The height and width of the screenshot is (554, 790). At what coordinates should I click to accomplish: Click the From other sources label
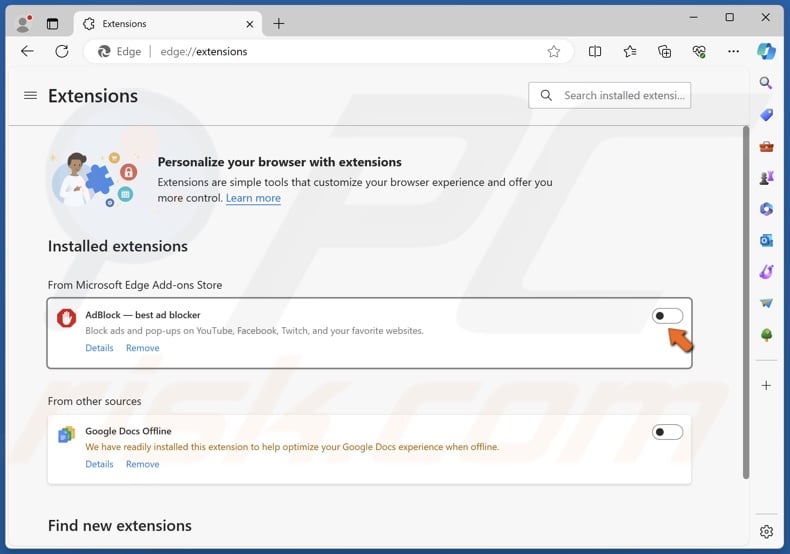pos(94,401)
